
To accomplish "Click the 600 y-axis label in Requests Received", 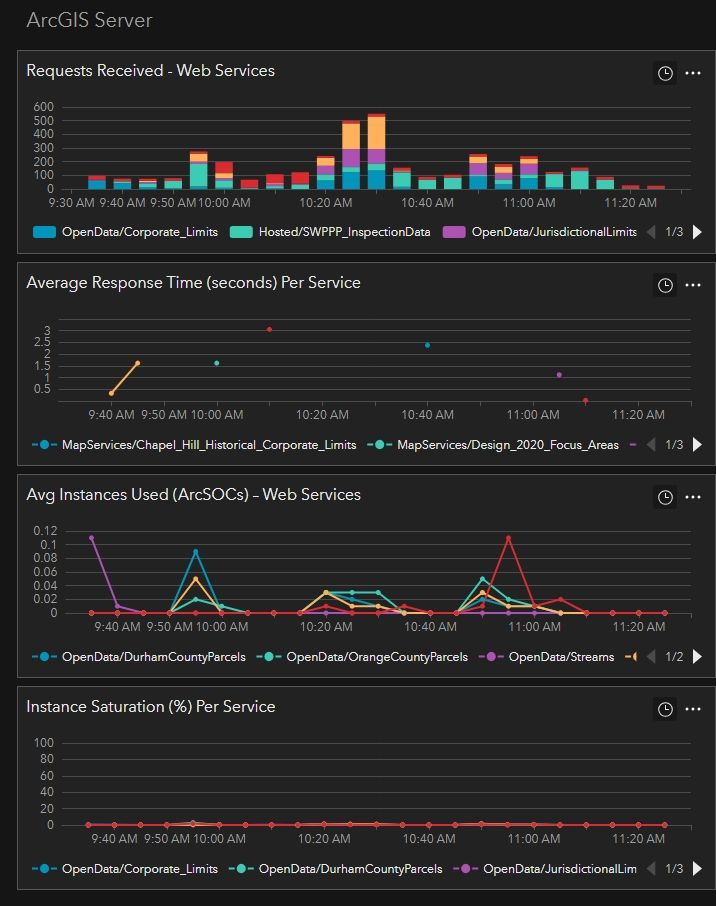I will [x=43, y=107].
